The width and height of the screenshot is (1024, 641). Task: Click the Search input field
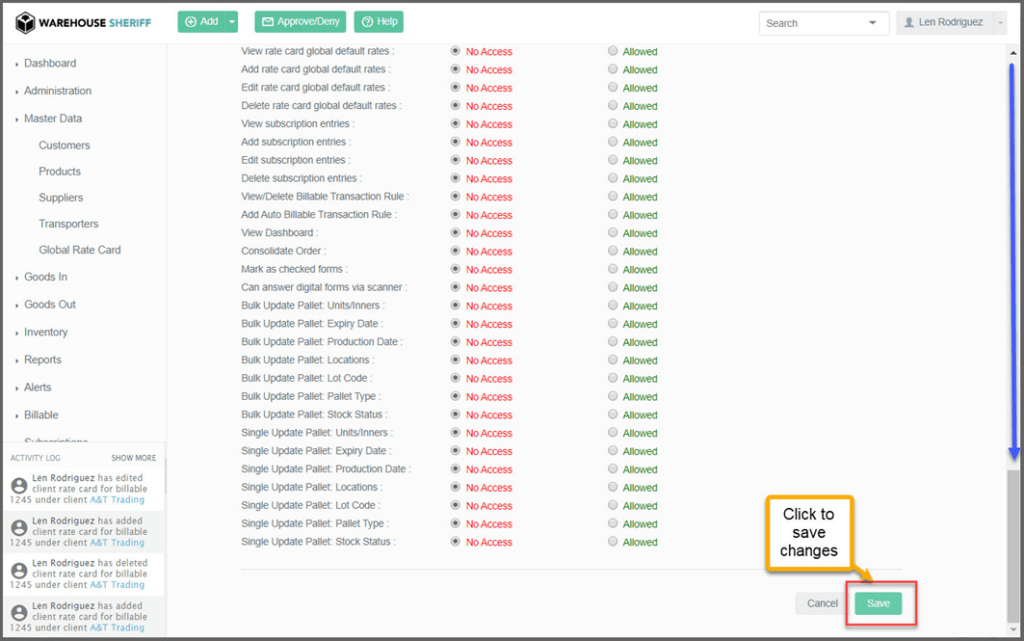[812, 22]
